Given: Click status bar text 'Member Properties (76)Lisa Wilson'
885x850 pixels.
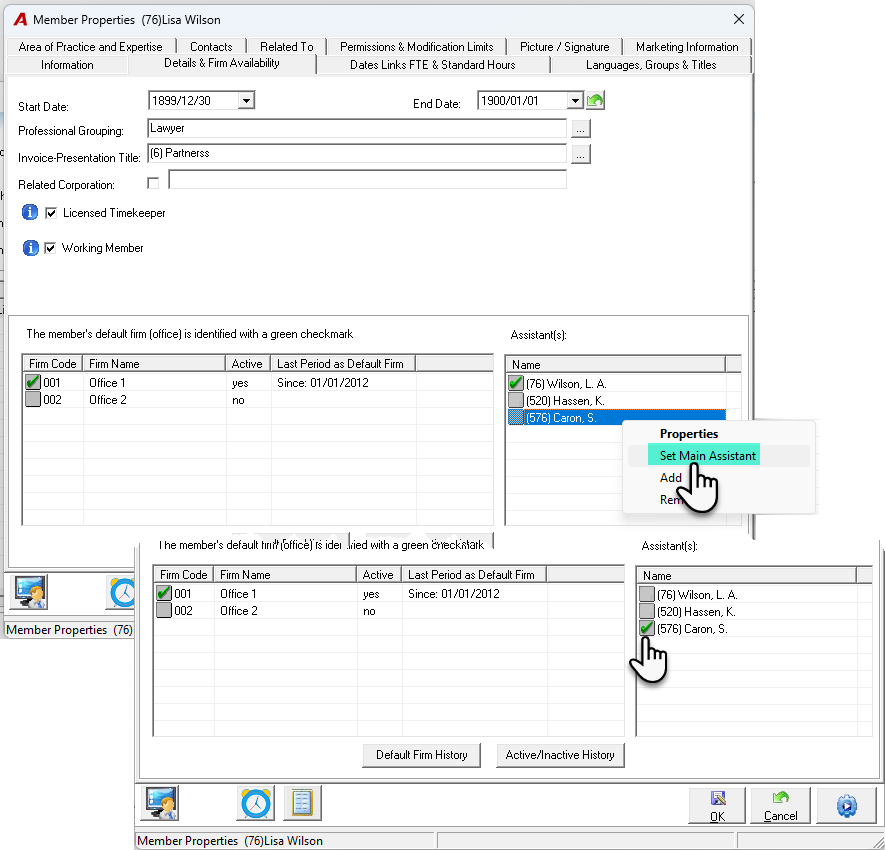Looking at the screenshot, I should point(230,841).
